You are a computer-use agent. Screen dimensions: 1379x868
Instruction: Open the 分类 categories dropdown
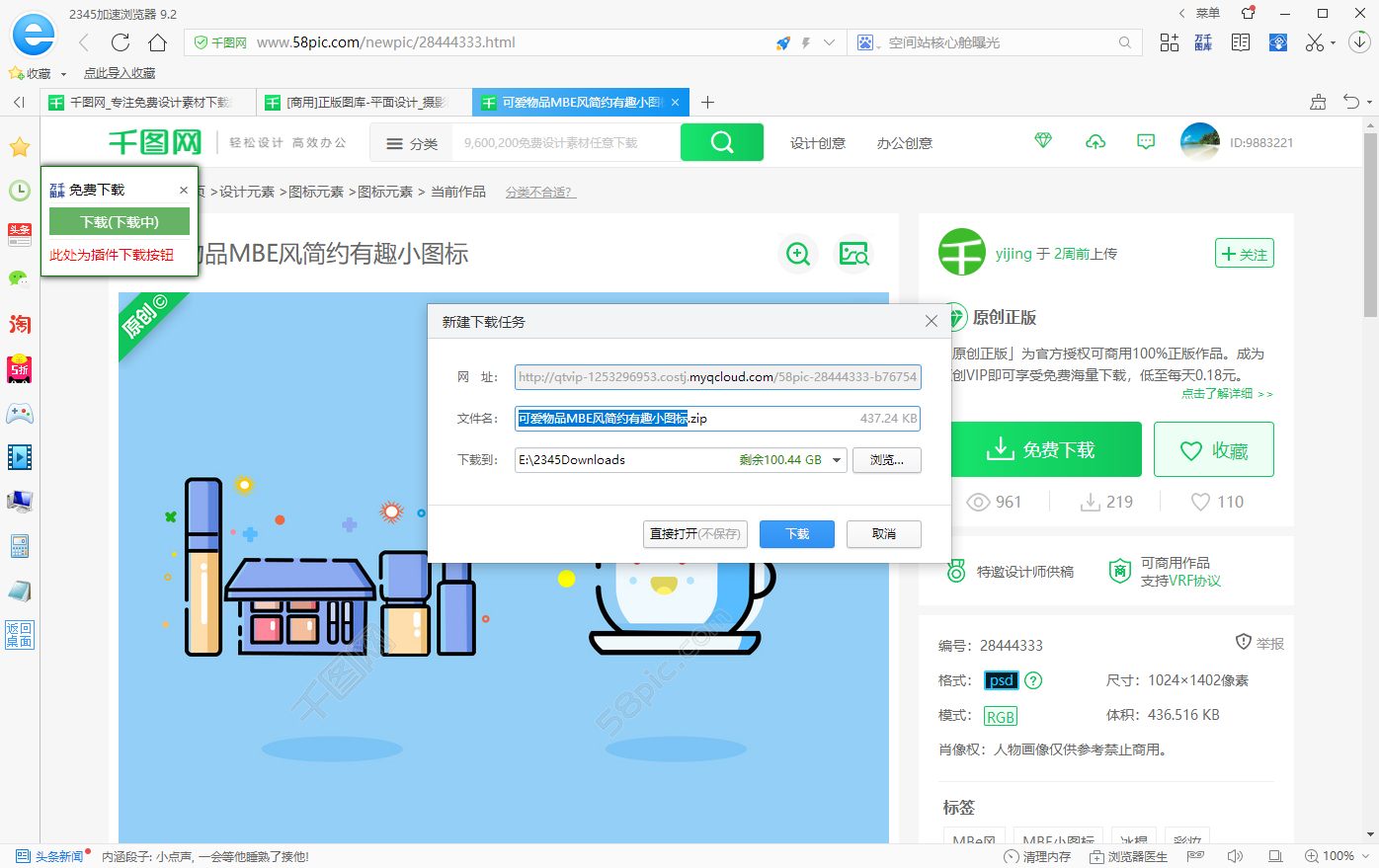click(x=410, y=142)
